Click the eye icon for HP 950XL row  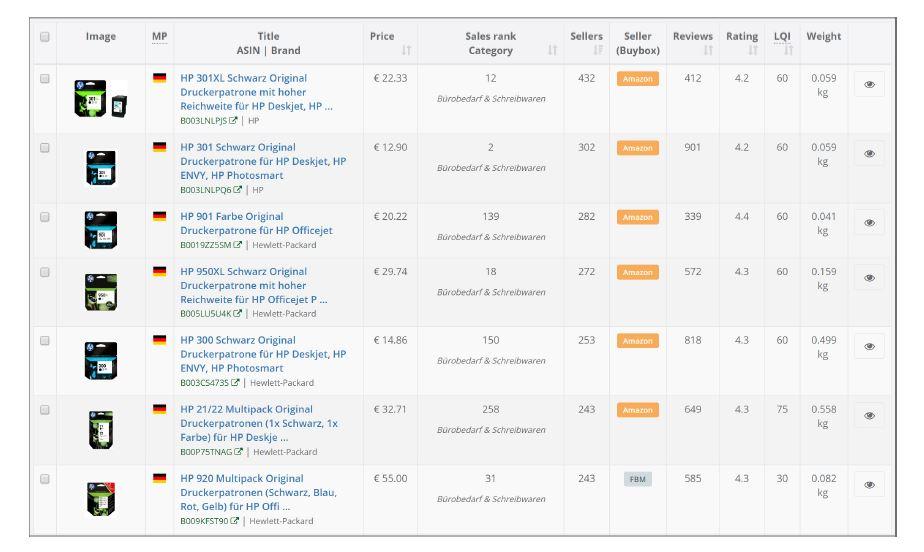pyautogui.click(x=869, y=278)
